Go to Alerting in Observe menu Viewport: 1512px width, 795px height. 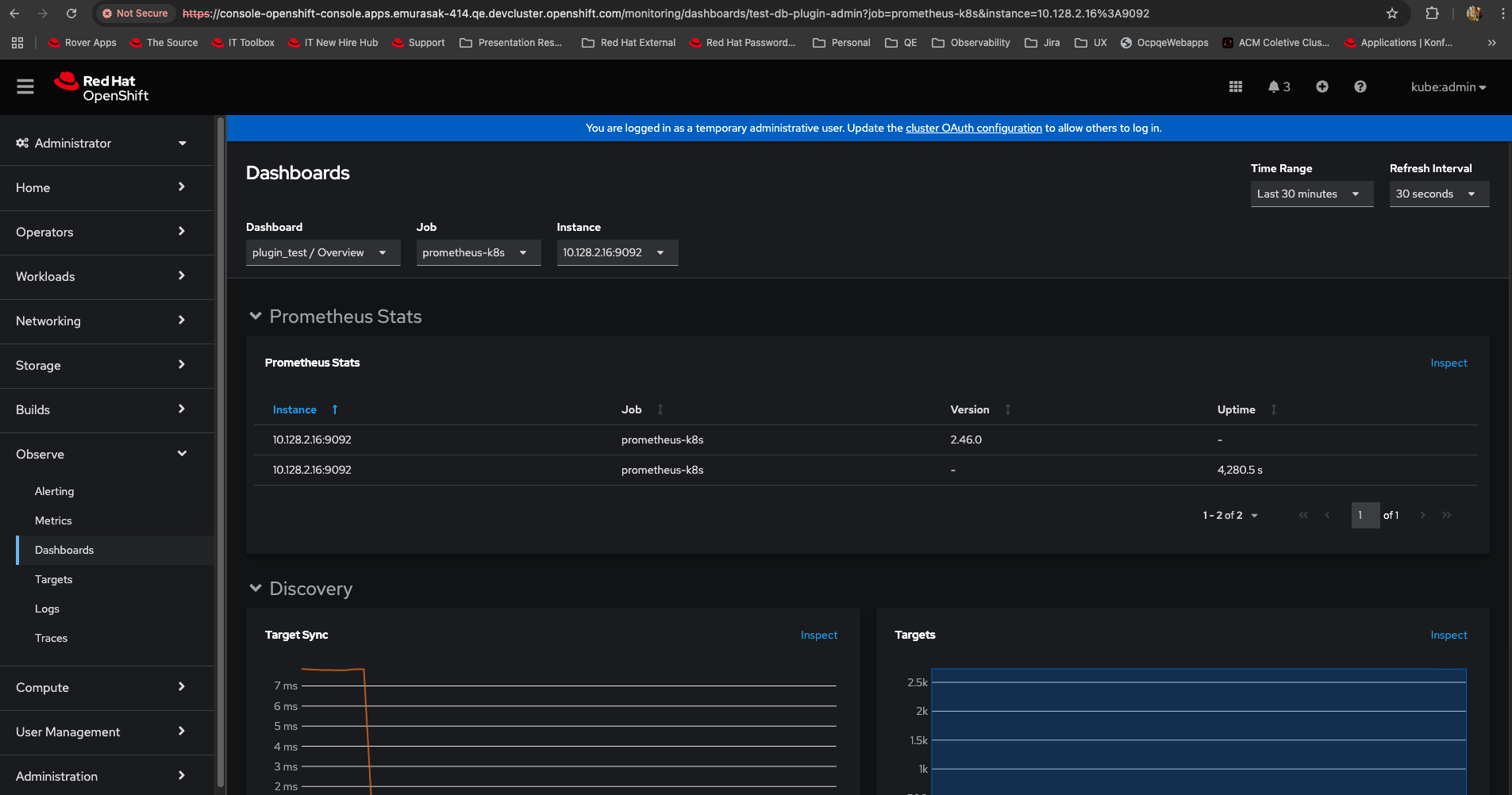coord(54,491)
